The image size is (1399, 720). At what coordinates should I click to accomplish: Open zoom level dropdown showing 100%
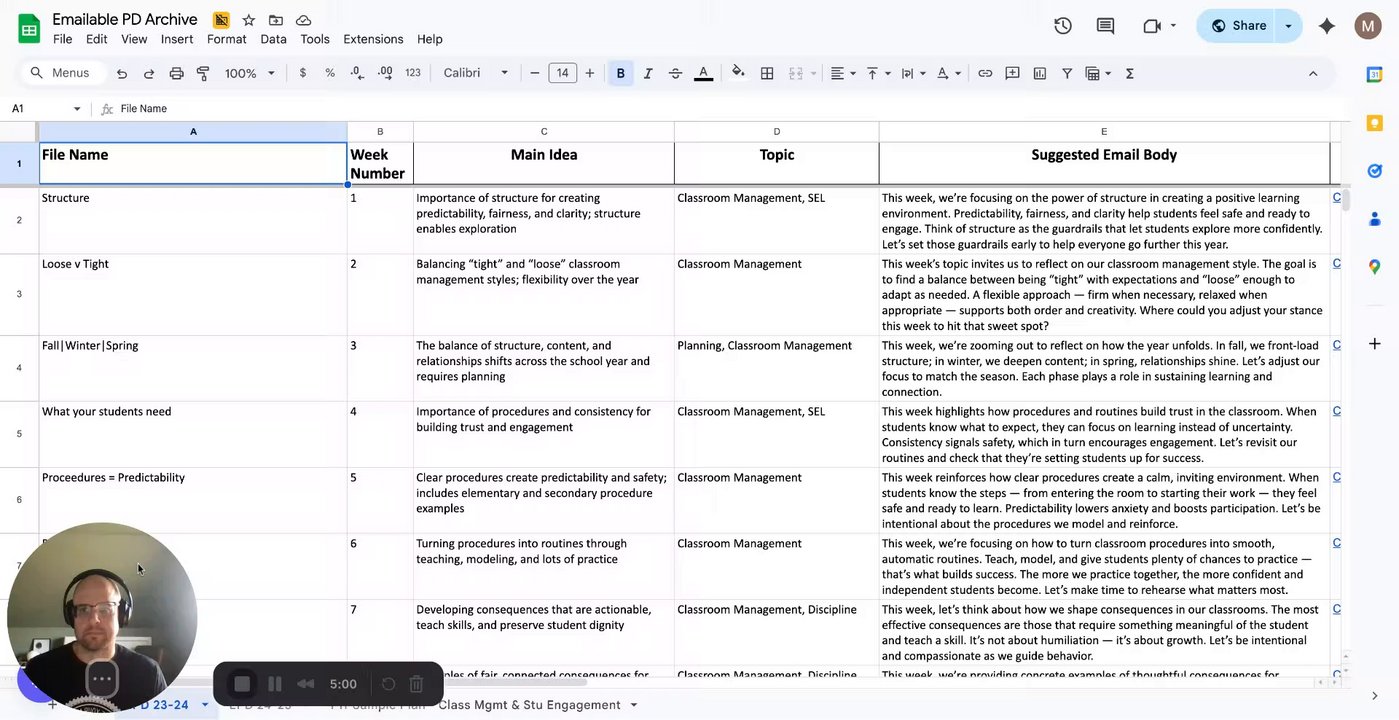click(x=250, y=73)
